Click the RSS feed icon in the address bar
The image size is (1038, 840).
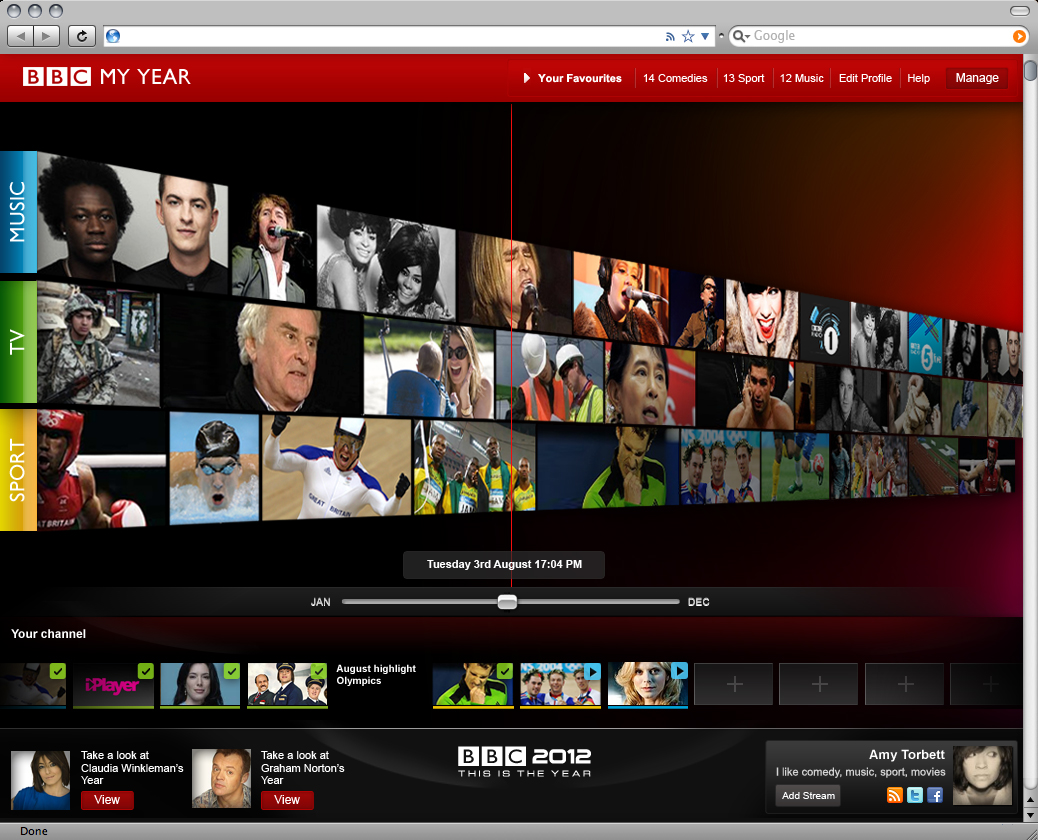pyautogui.click(x=670, y=36)
